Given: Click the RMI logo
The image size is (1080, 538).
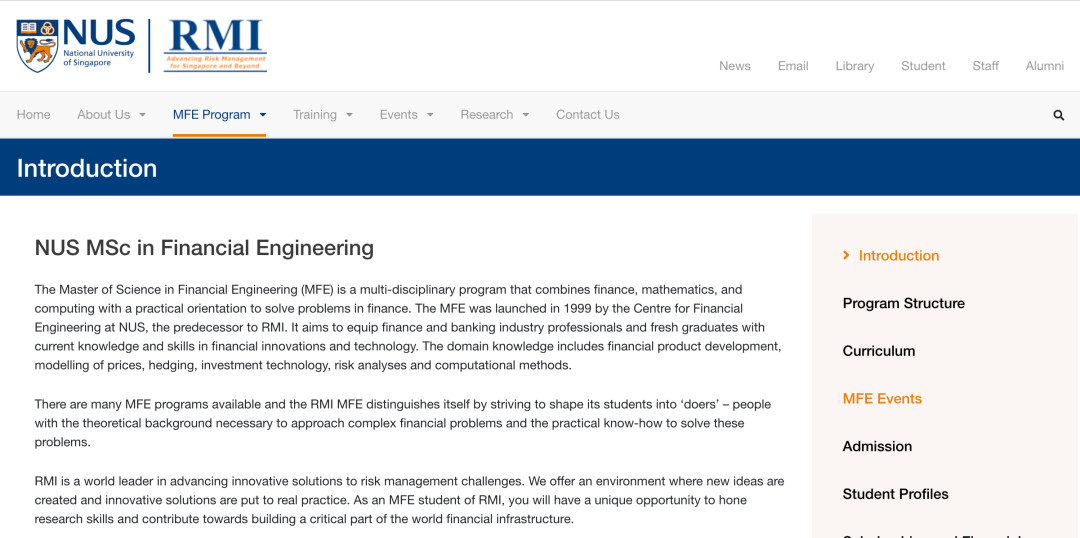Looking at the screenshot, I should (x=216, y=45).
